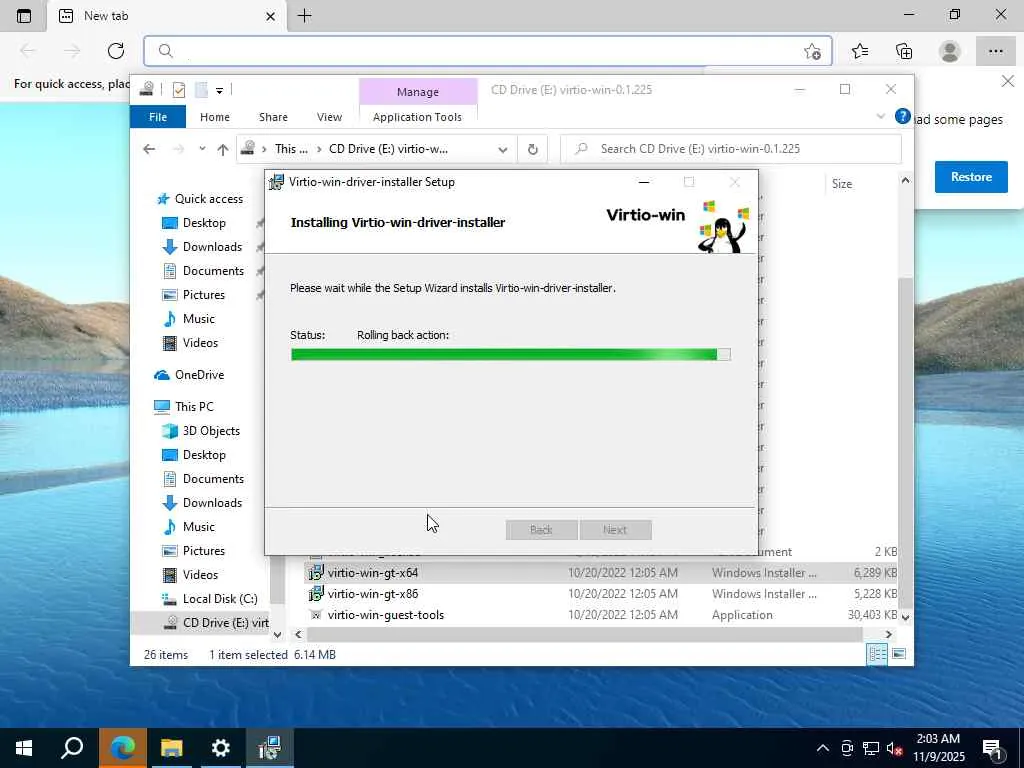Open Edge Favorites list icon
This screenshot has width=1024, height=768.
(x=859, y=51)
